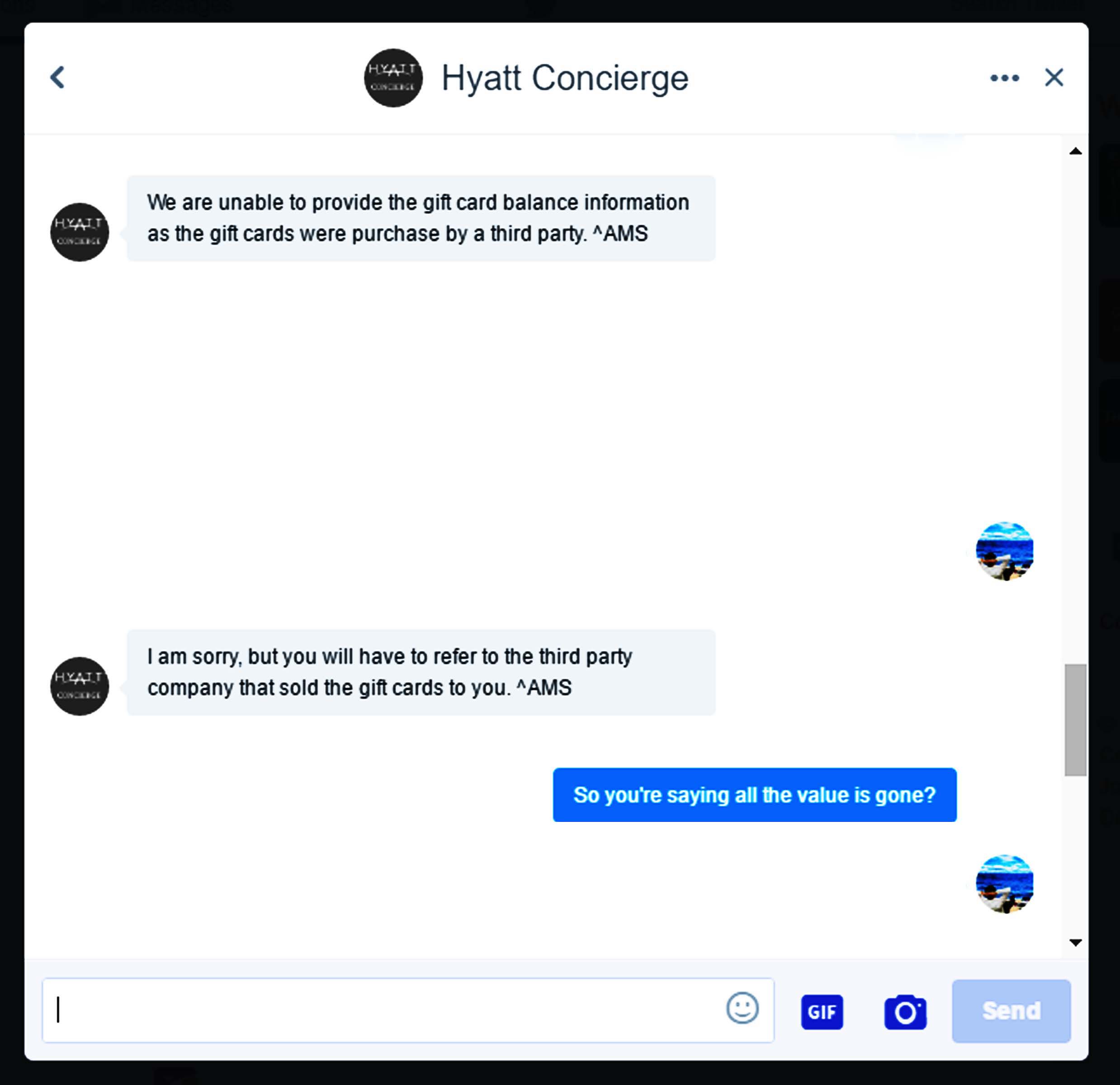Image resolution: width=1120 pixels, height=1085 pixels.
Task: Click Hyatt avatar beside gift card balance message
Action: coord(80,232)
